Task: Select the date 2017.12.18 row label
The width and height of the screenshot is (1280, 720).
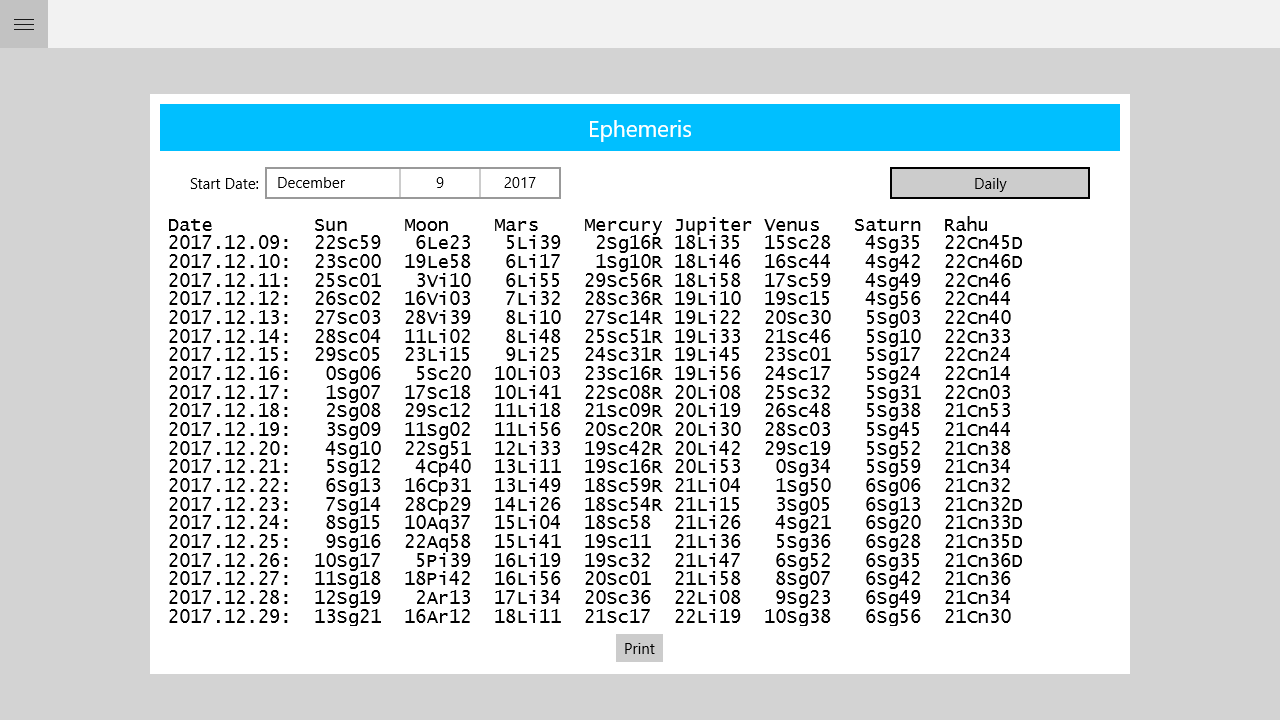Action: click(229, 411)
